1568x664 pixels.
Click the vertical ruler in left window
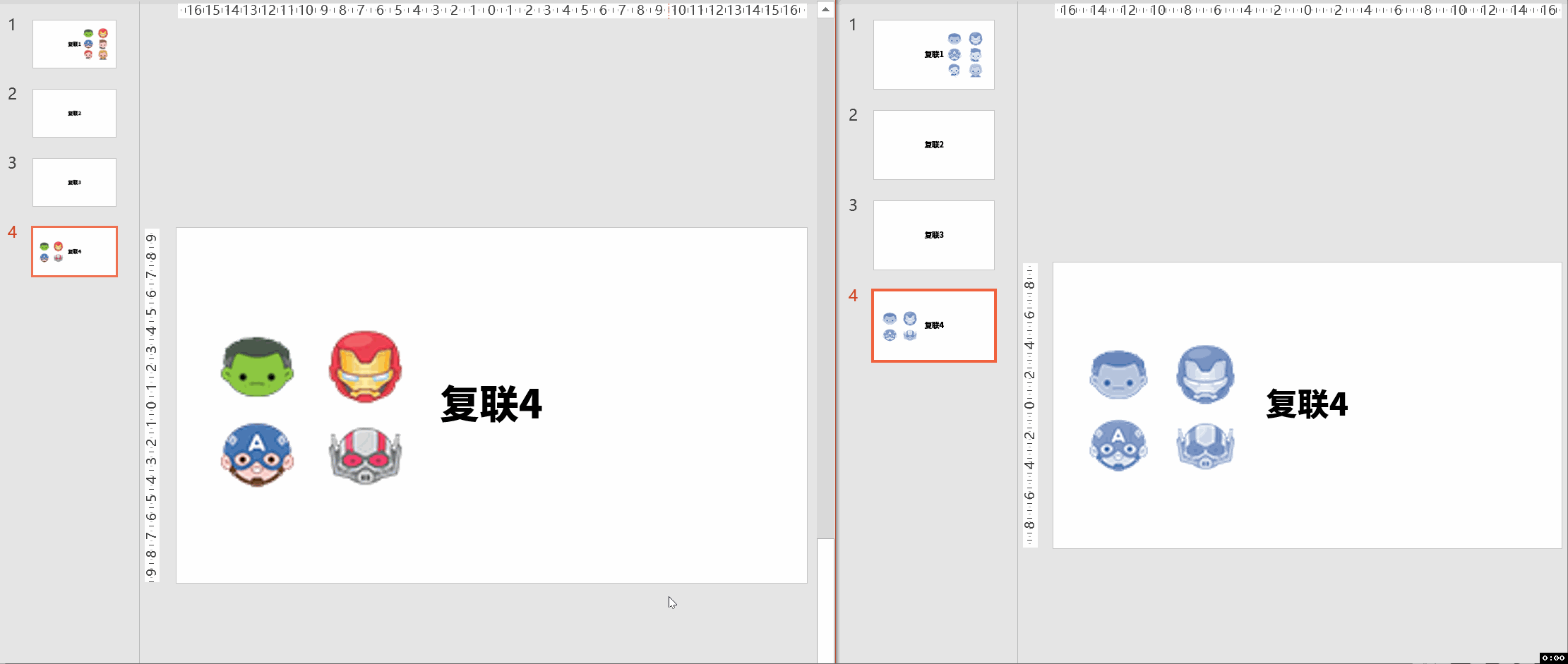tap(151, 405)
